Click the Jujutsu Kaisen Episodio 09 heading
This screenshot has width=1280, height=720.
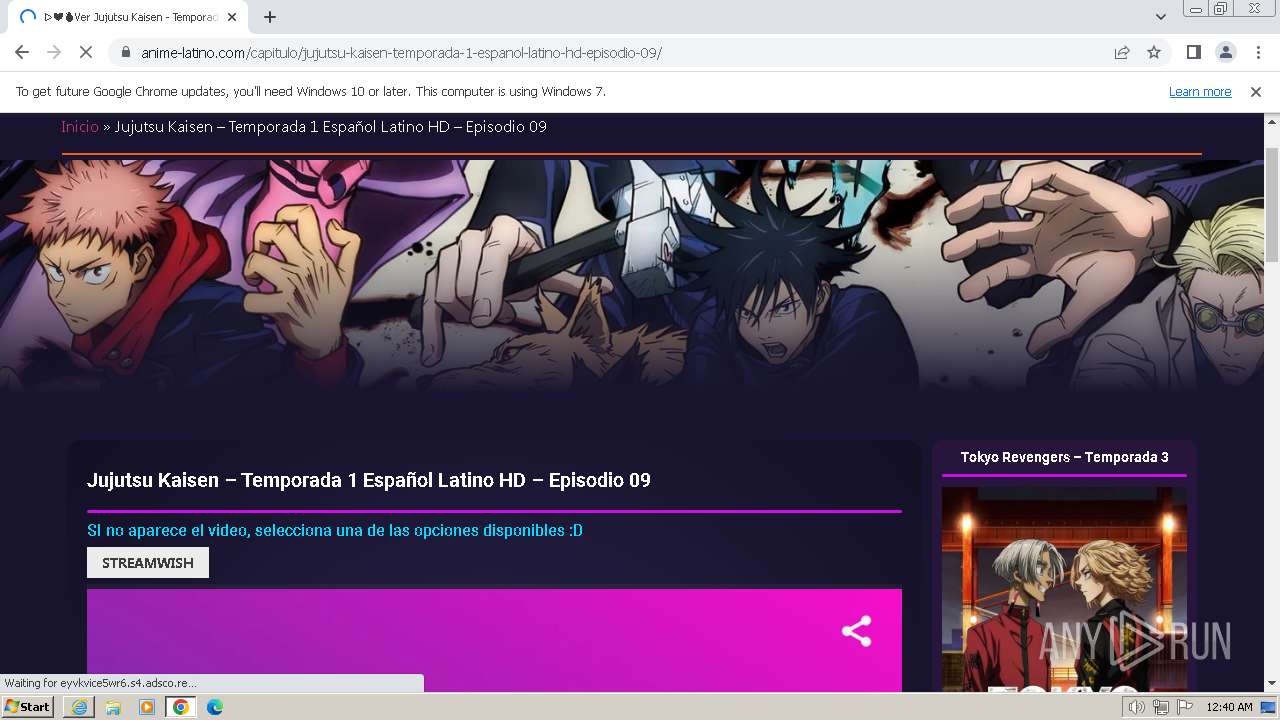coord(369,480)
